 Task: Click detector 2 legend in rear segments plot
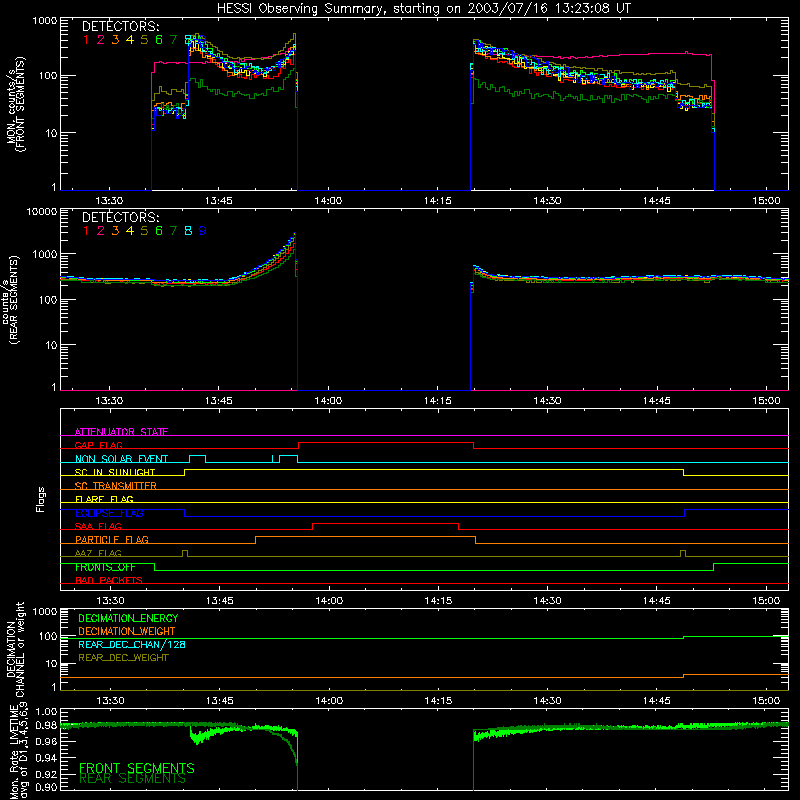(x=101, y=231)
